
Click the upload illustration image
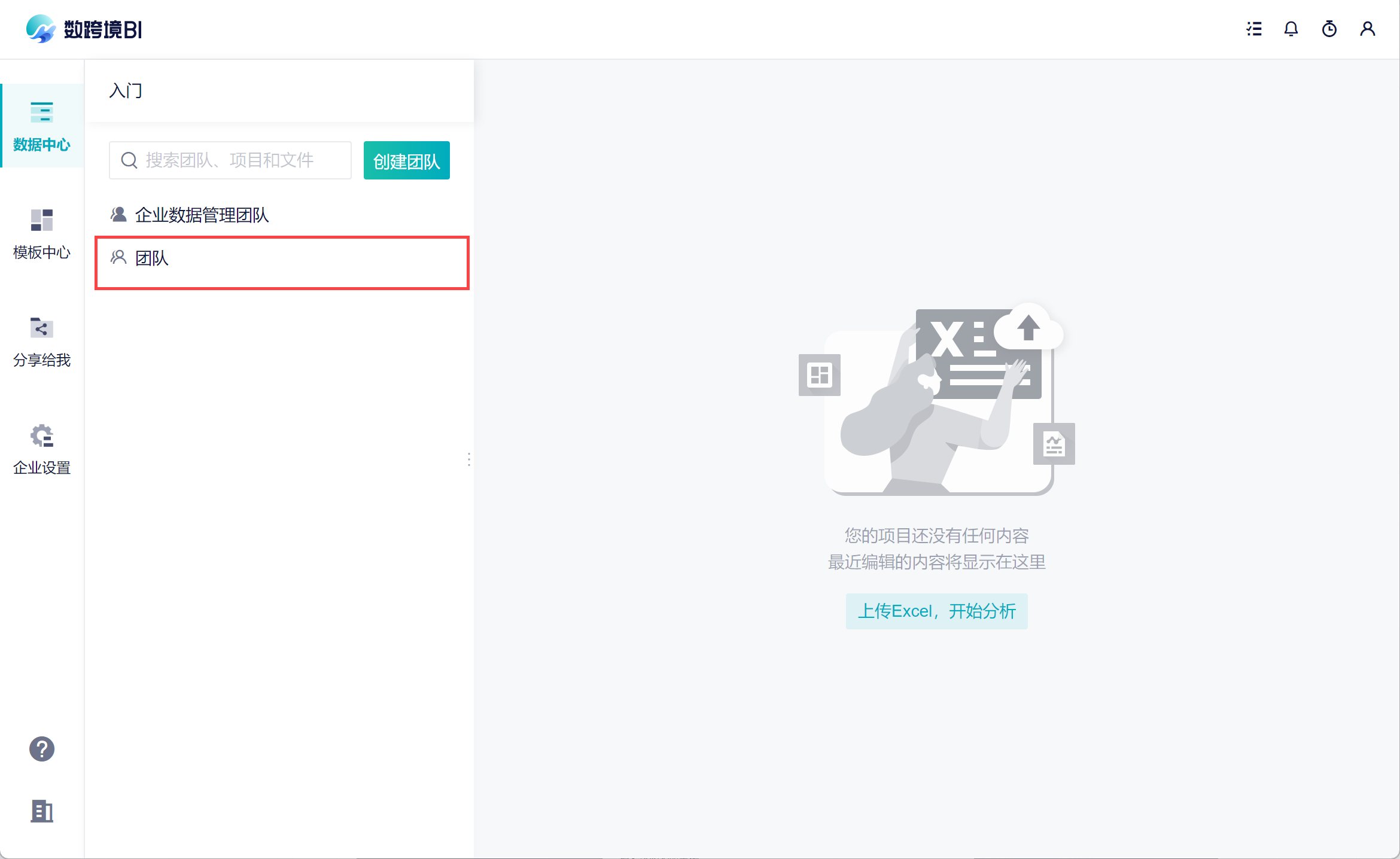click(x=936, y=400)
